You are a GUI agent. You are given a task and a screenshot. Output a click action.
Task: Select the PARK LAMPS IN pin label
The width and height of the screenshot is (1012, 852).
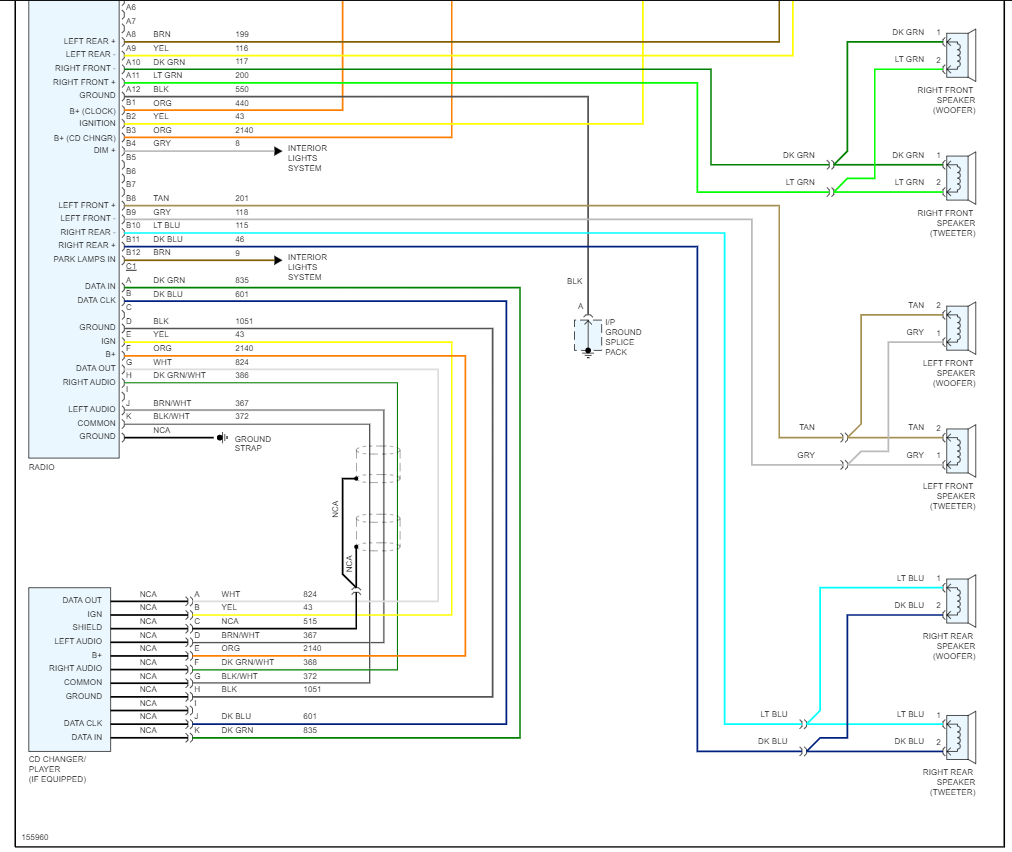pos(85,259)
